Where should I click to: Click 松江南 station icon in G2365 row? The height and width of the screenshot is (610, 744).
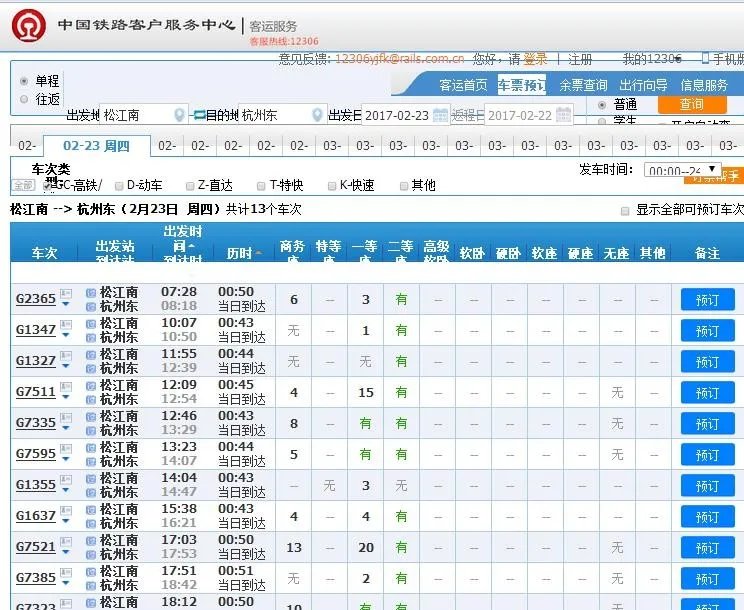click(91, 293)
